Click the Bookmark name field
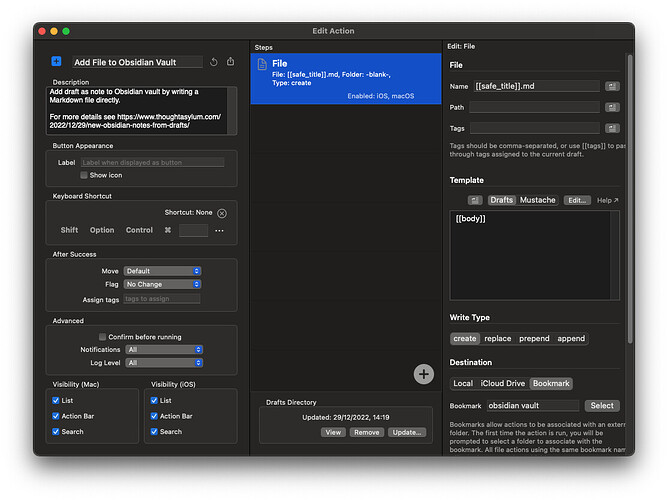The height and width of the screenshot is (500, 667). 533,406
